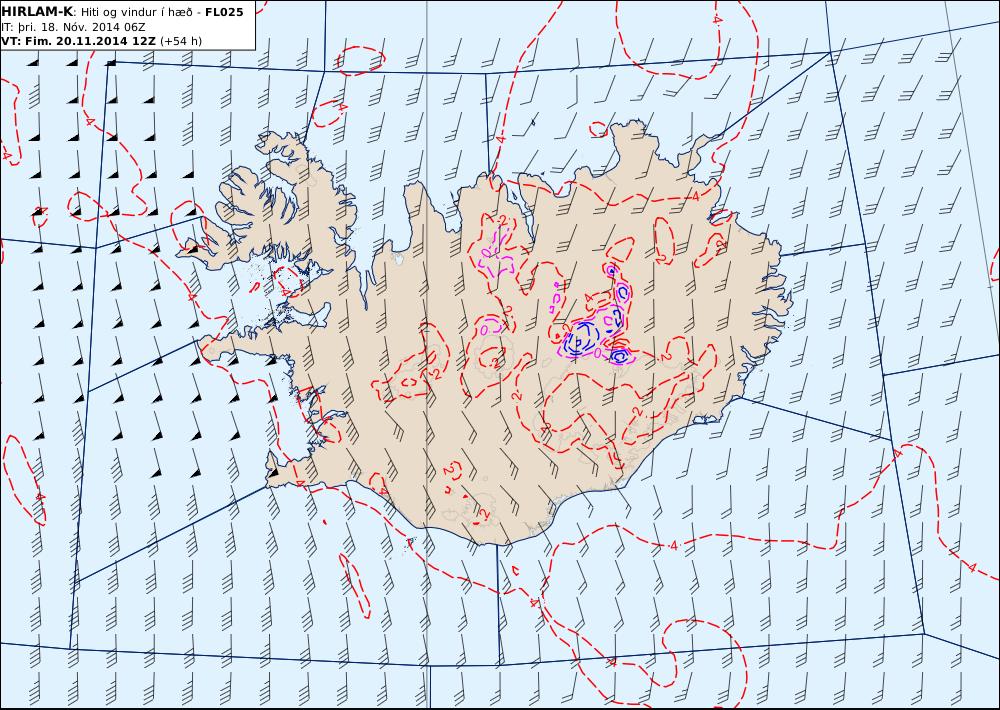
Task: Select the (+54 h) forecast offset text
Action: [x=180, y=41]
